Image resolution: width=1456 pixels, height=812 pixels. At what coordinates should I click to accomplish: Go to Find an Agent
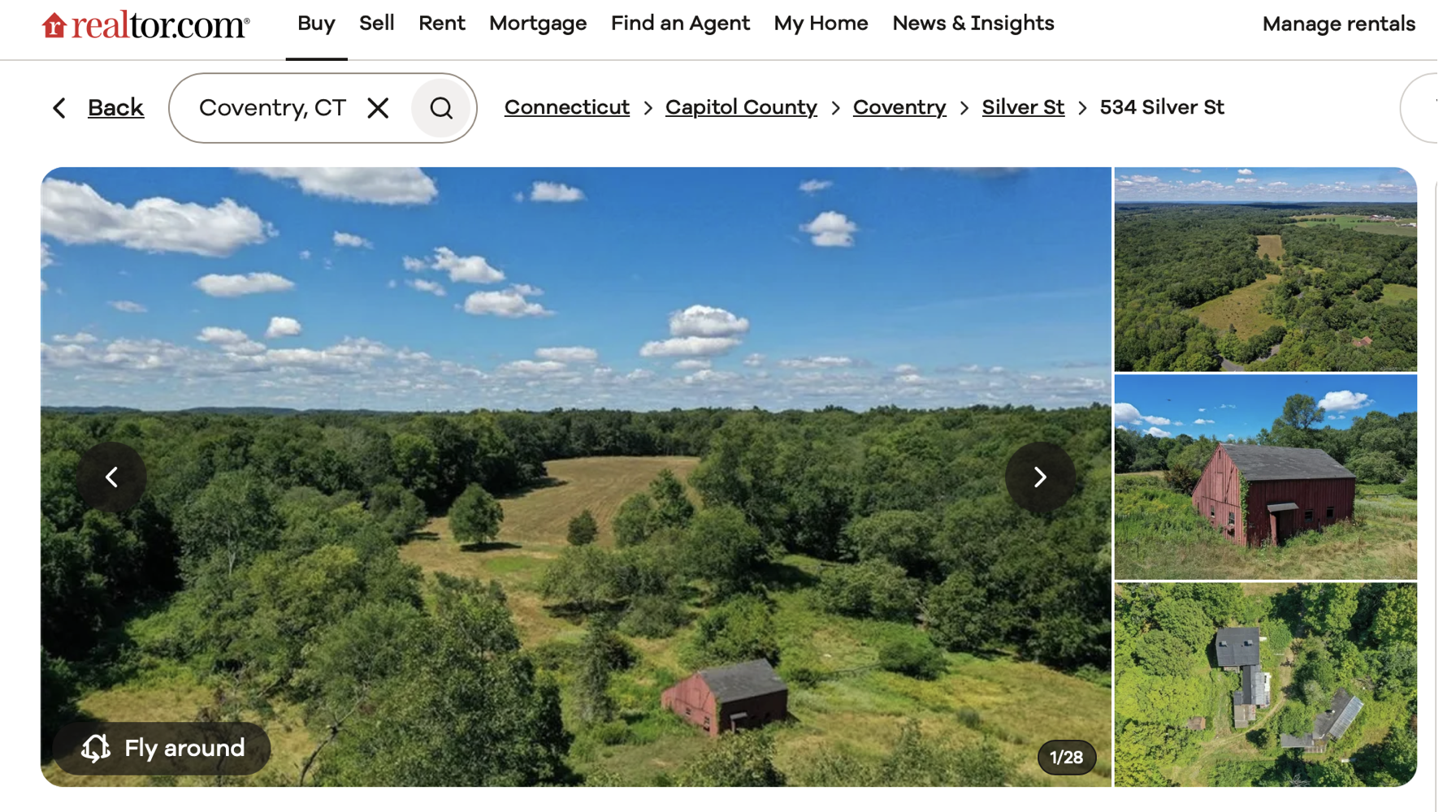pos(680,24)
